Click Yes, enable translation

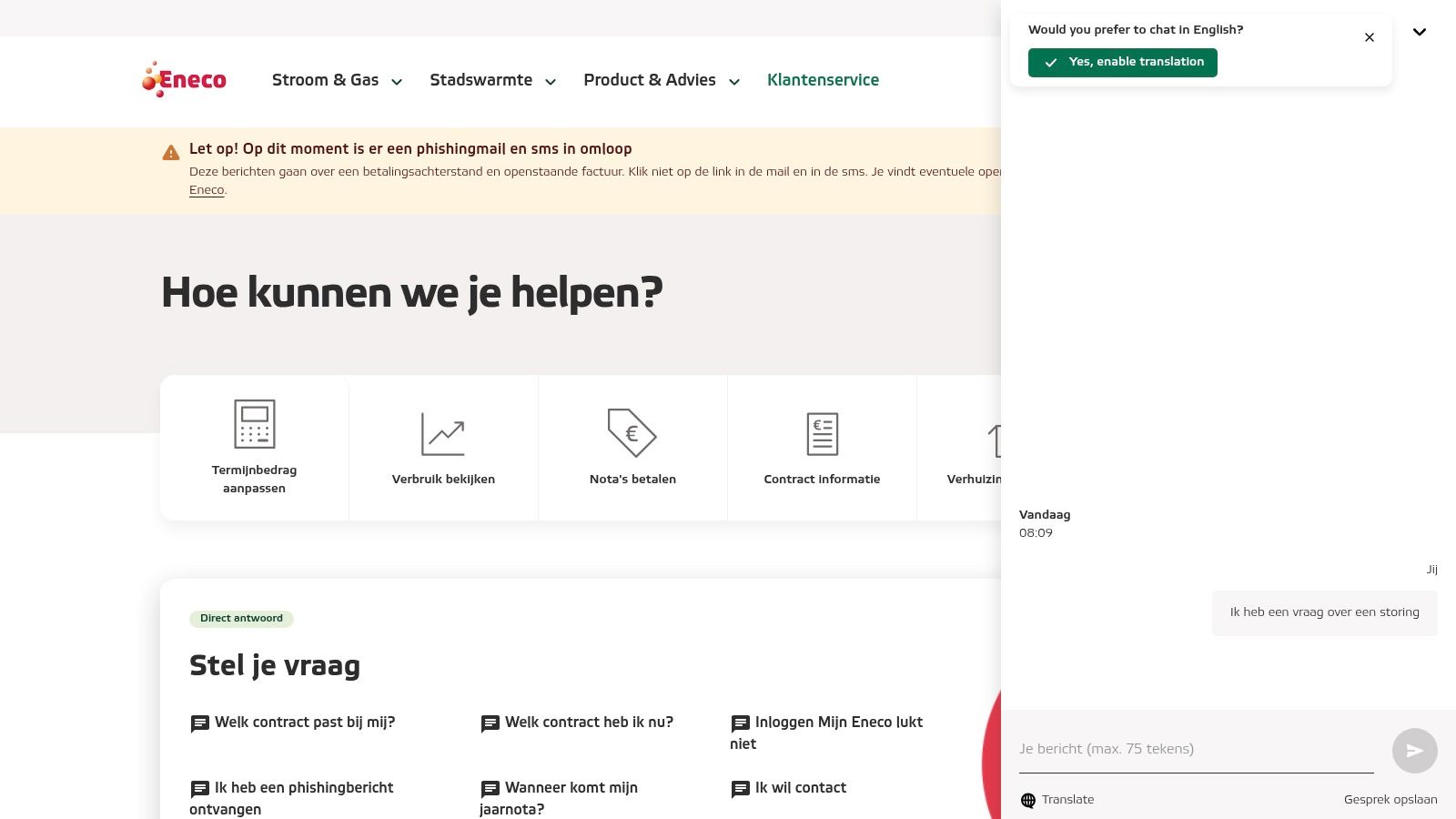click(1122, 62)
